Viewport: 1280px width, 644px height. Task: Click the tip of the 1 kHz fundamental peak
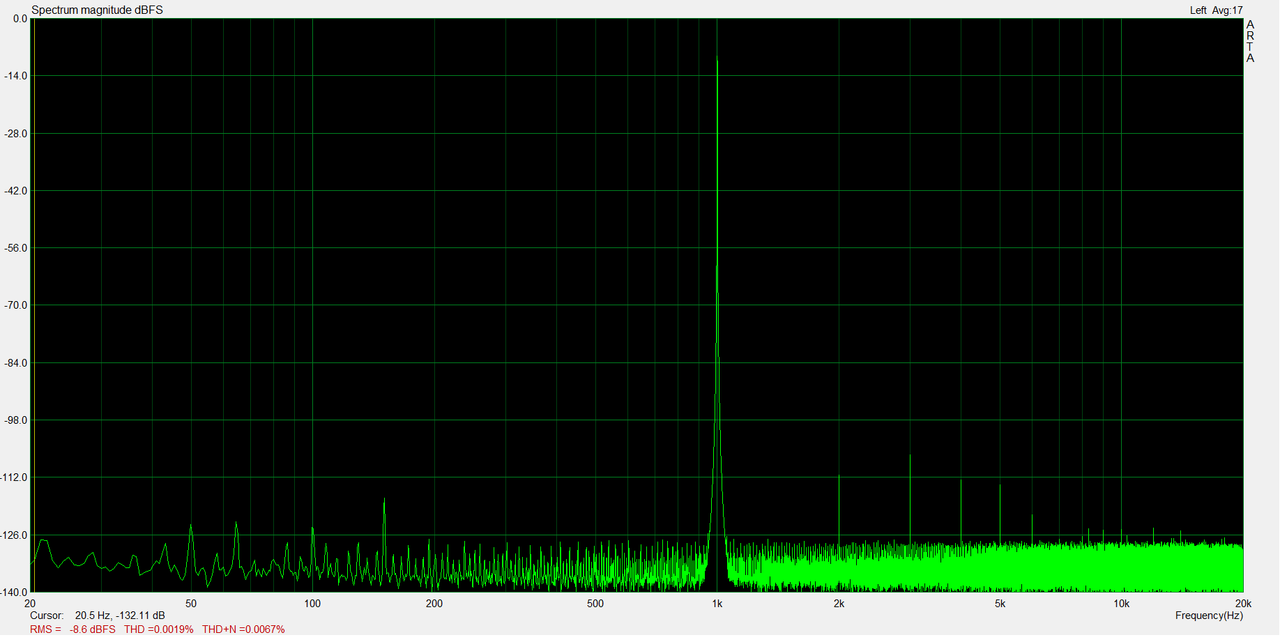pos(717,59)
